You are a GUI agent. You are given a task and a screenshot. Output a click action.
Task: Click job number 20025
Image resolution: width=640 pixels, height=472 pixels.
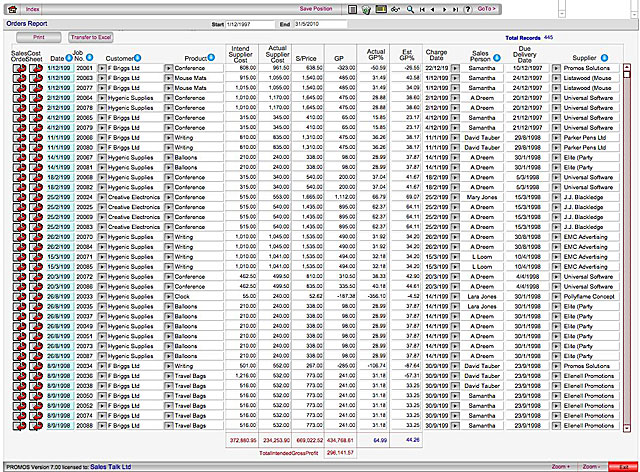click(x=84, y=207)
